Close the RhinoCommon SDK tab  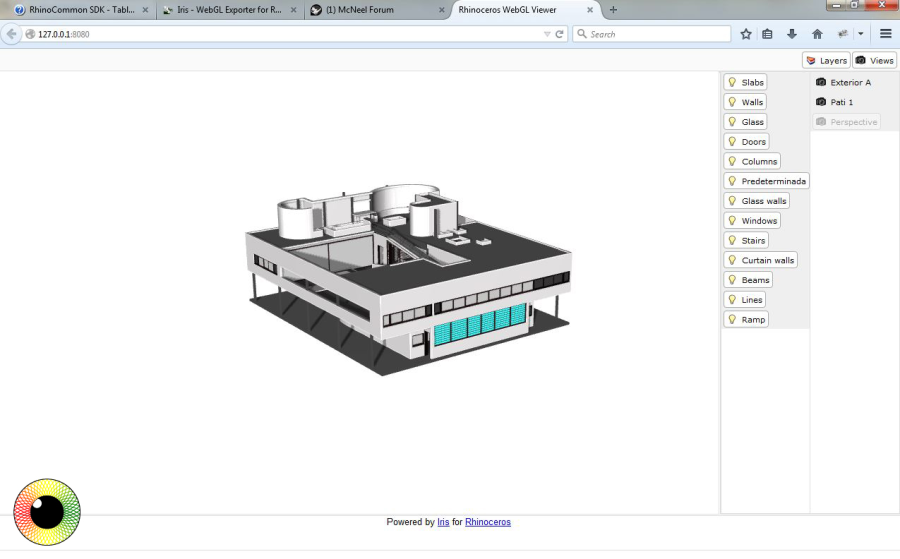pos(145,10)
